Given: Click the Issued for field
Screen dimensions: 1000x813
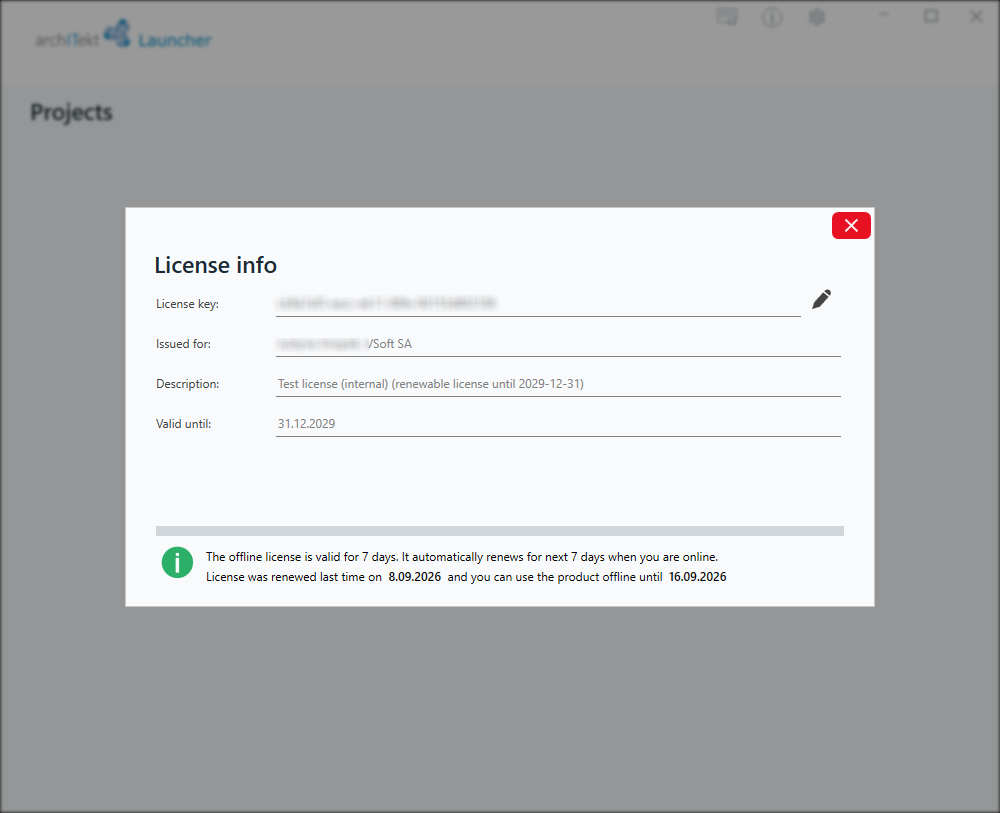Looking at the screenshot, I should [x=558, y=344].
